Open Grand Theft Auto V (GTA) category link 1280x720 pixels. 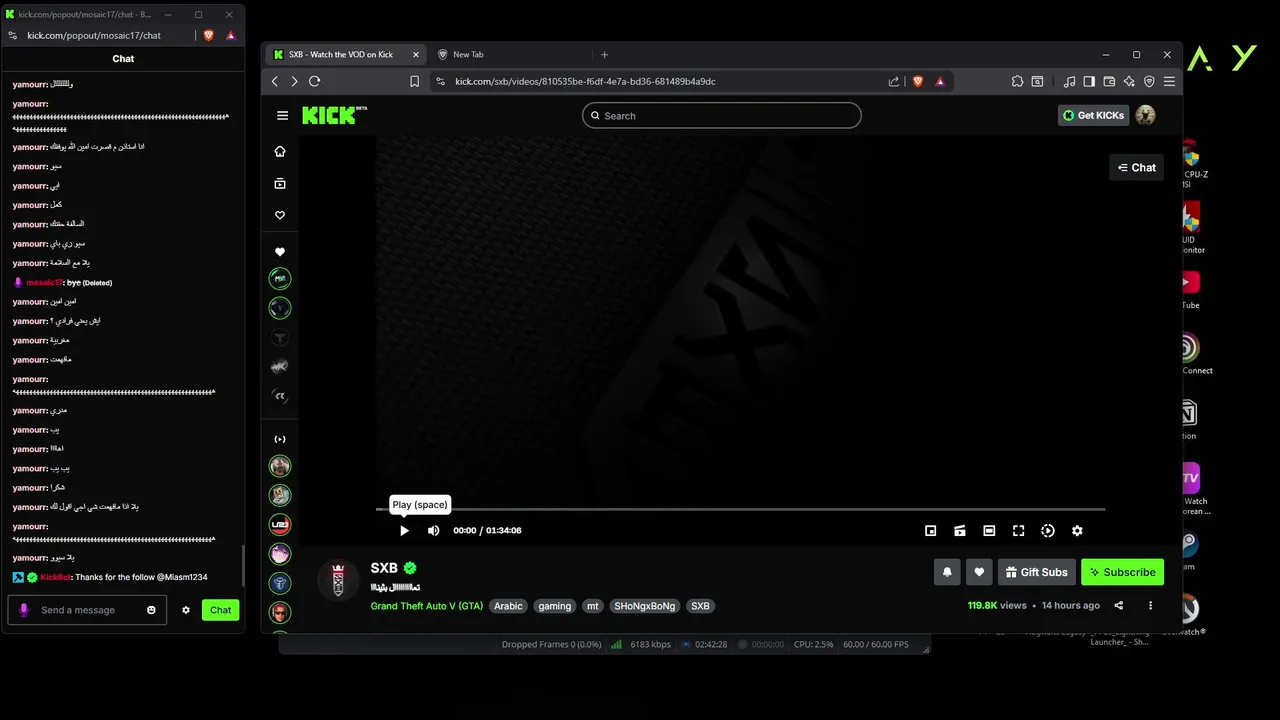pos(427,606)
